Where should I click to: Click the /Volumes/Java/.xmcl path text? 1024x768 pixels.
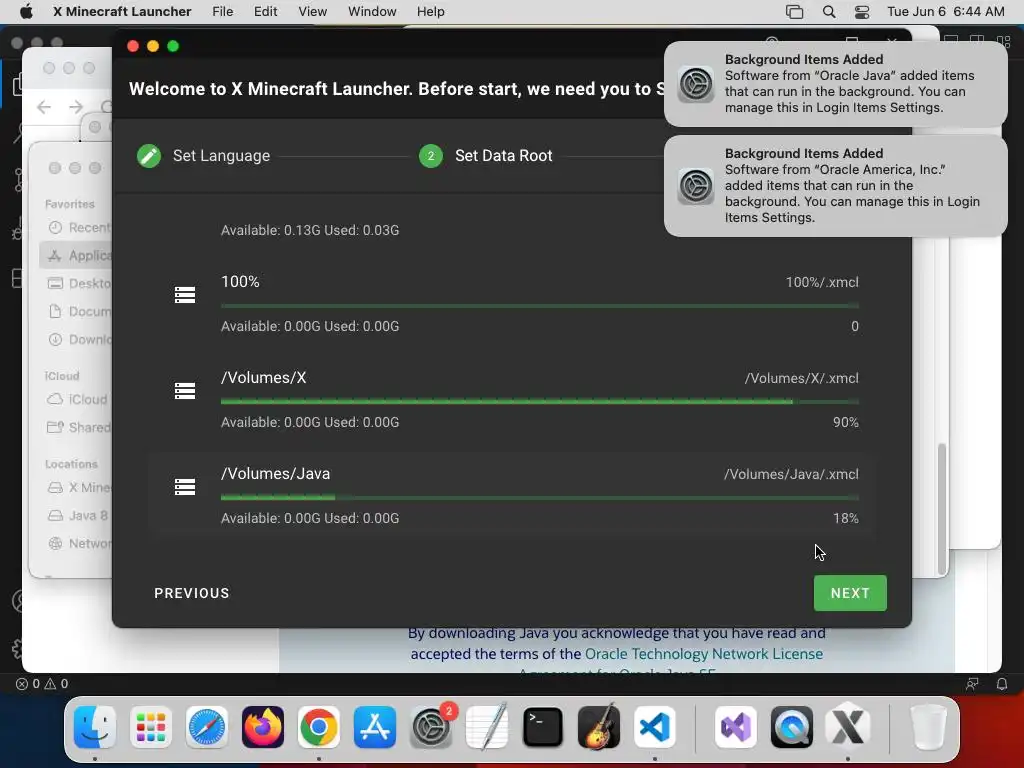(791, 475)
